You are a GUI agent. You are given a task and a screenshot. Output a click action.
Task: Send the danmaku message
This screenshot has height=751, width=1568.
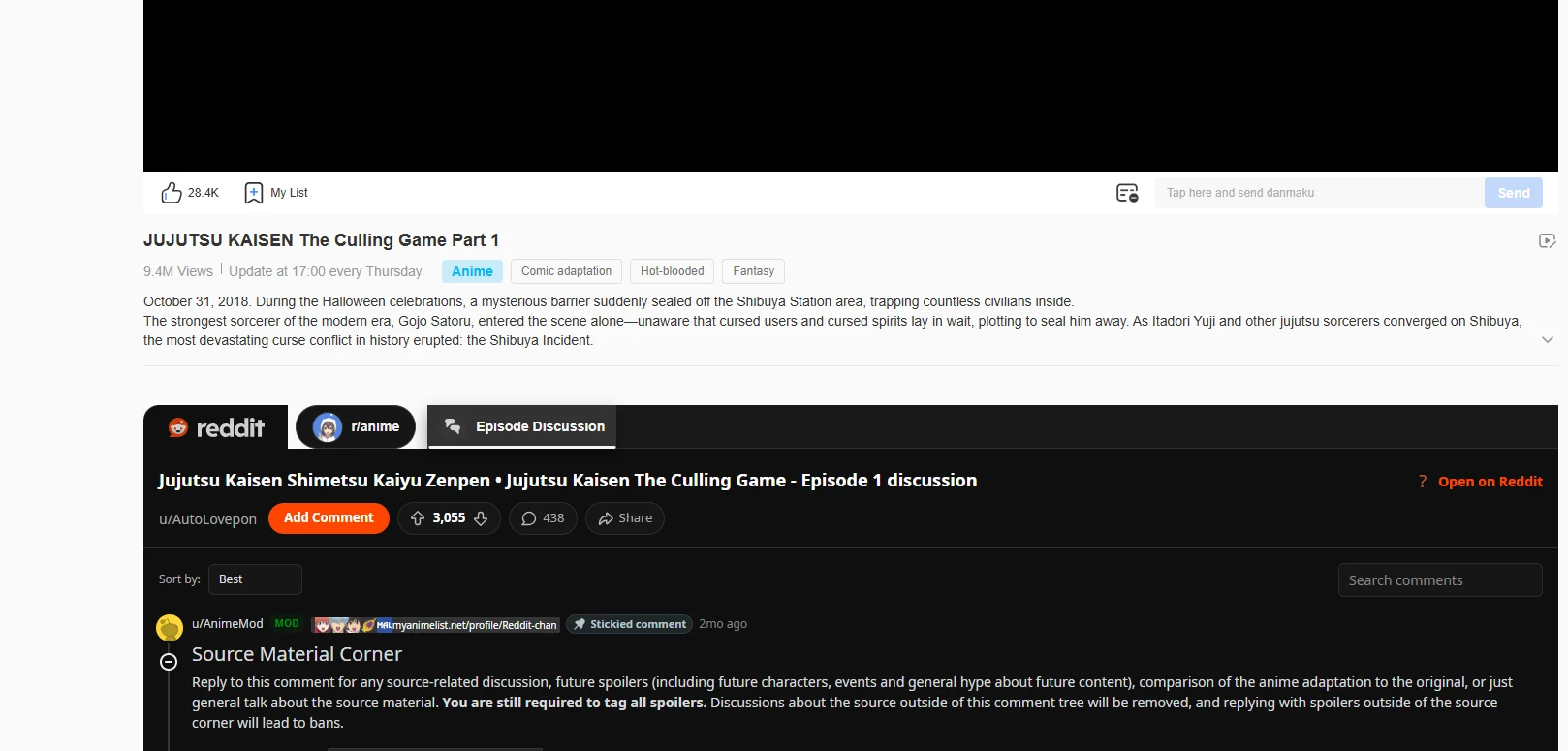point(1514,193)
